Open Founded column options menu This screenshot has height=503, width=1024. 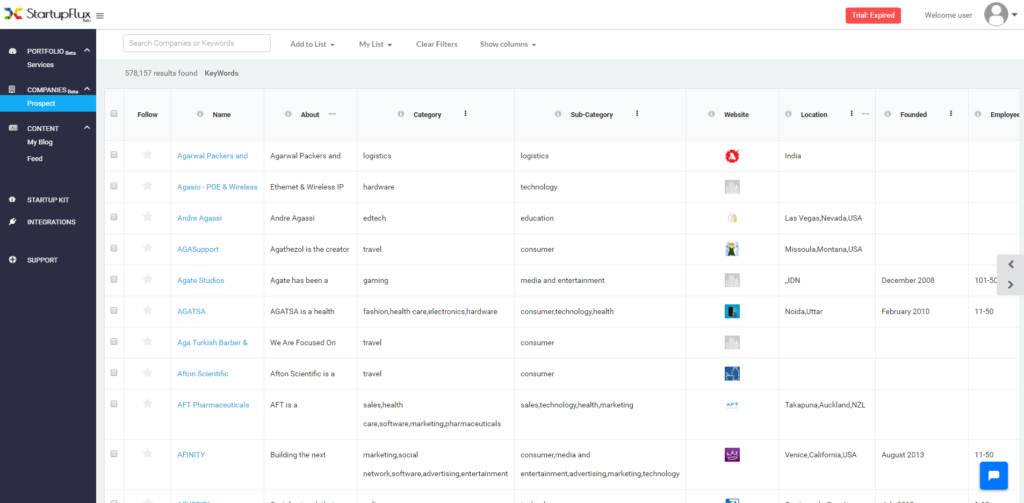click(950, 114)
